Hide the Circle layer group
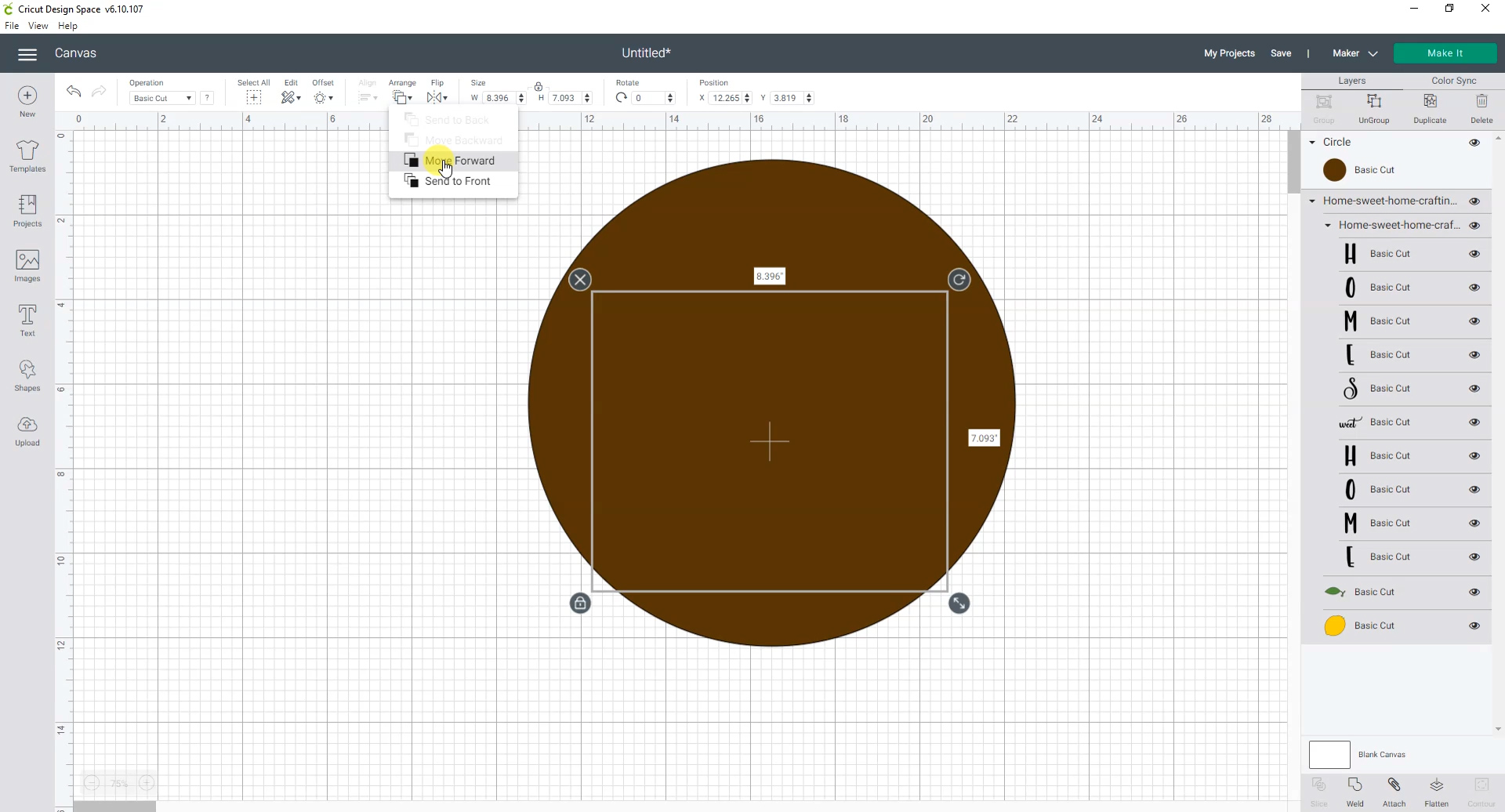 click(x=1474, y=143)
